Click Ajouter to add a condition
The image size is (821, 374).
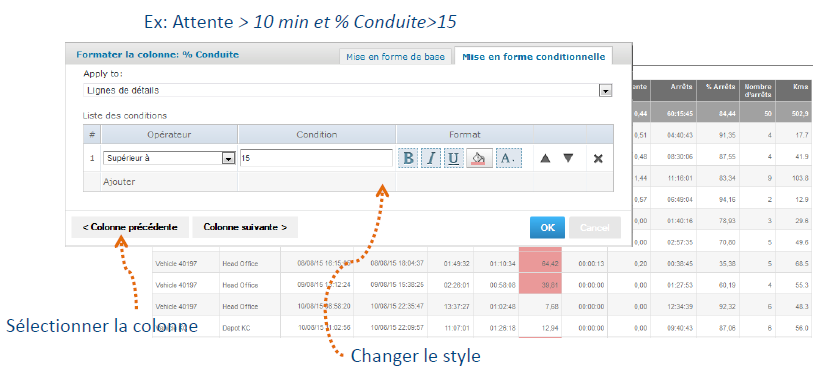coord(119,182)
